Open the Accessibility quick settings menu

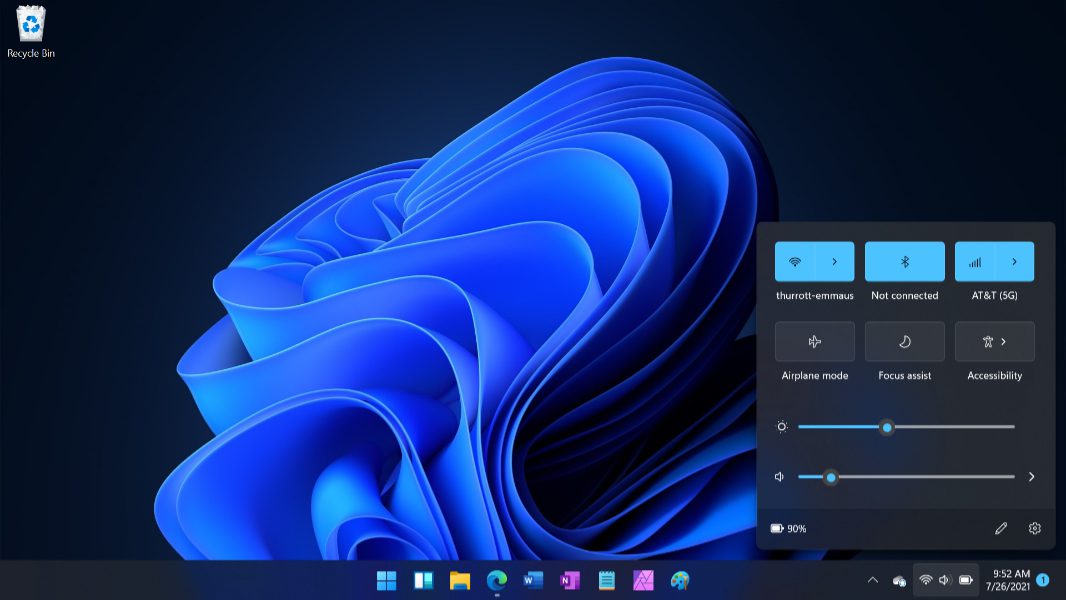point(994,342)
